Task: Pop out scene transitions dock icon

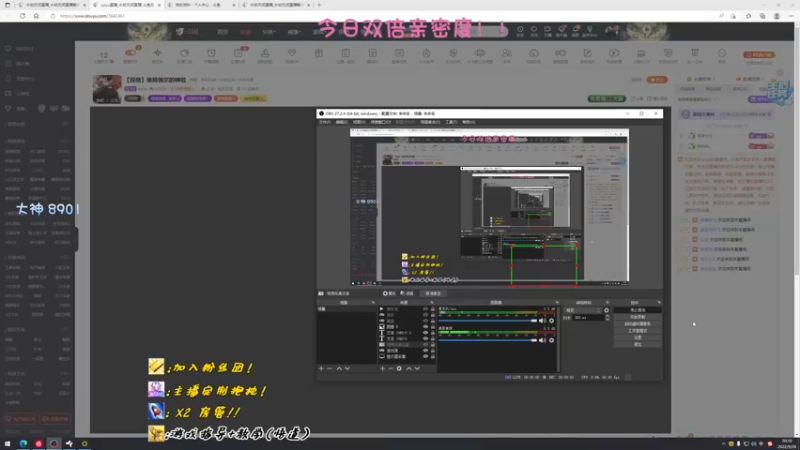Action: coord(608,303)
